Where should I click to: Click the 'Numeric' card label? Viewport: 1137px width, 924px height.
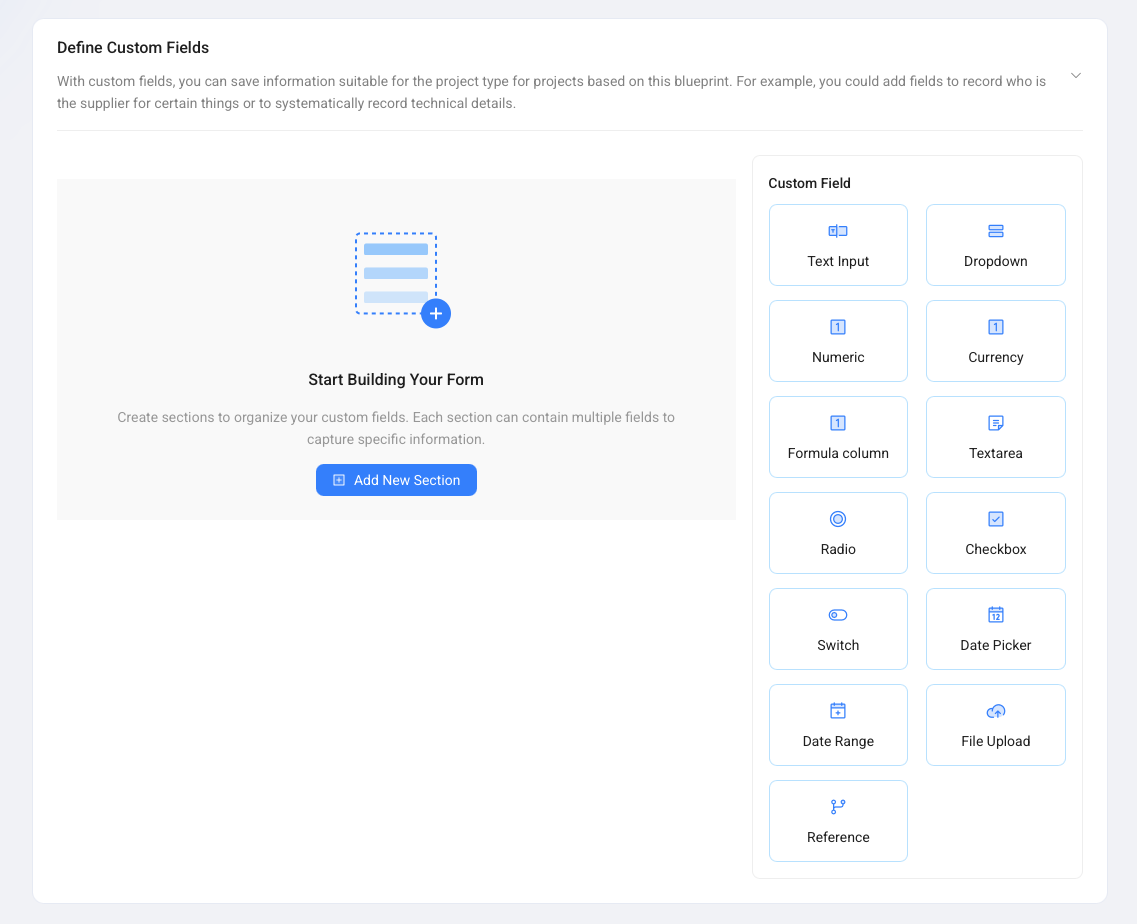point(838,357)
